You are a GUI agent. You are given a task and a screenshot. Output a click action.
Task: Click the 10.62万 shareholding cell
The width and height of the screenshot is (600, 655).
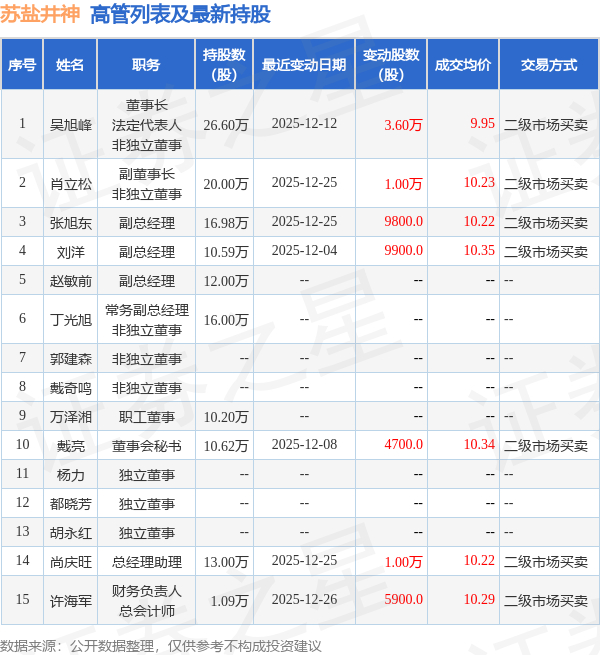(226, 446)
